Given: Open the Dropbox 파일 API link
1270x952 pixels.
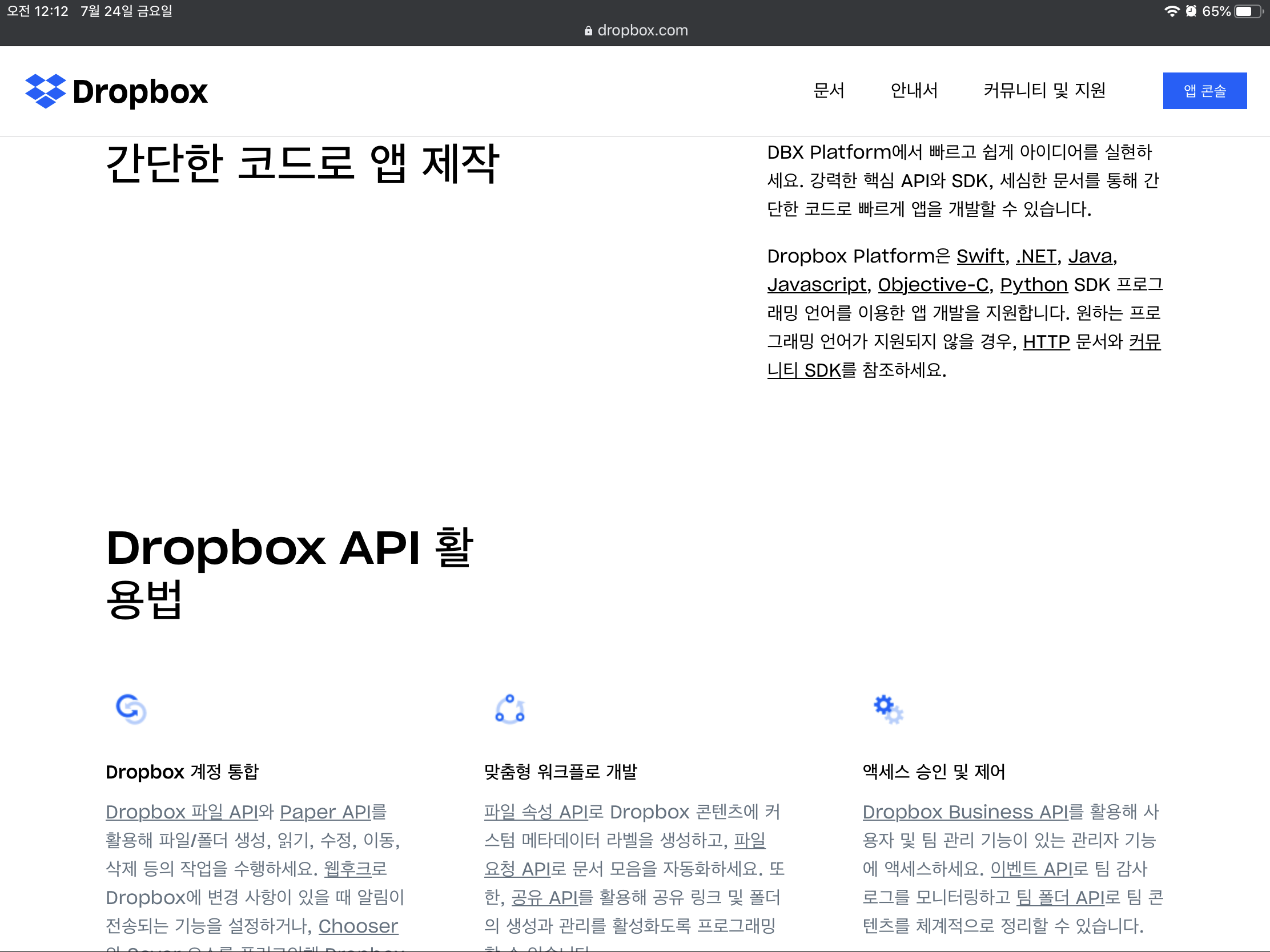Looking at the screenshot, I should tap(182, 812).
